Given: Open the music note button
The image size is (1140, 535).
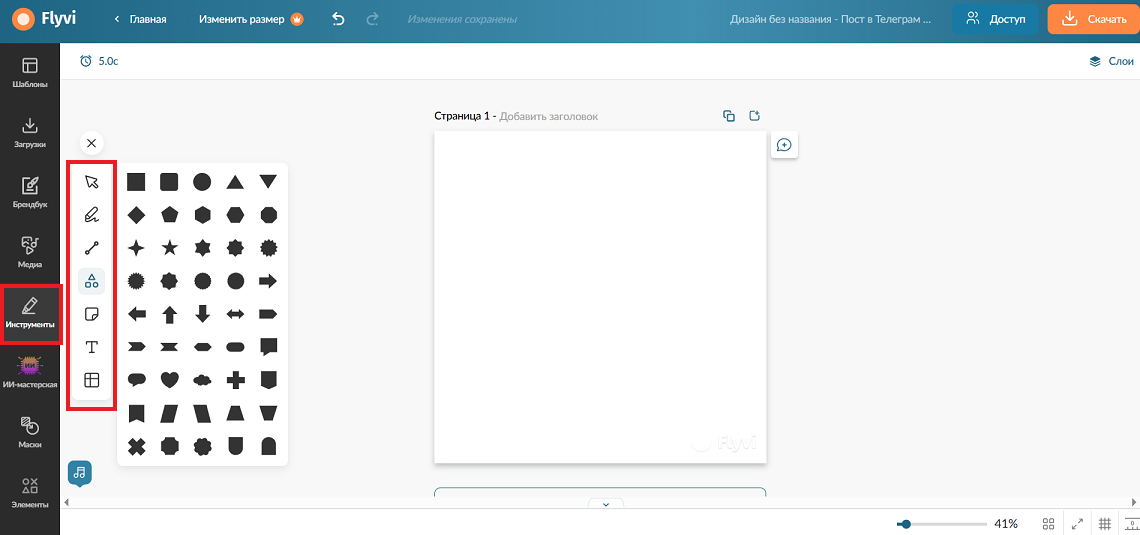Looking at the screenshot, I should [x=79, y=472].
